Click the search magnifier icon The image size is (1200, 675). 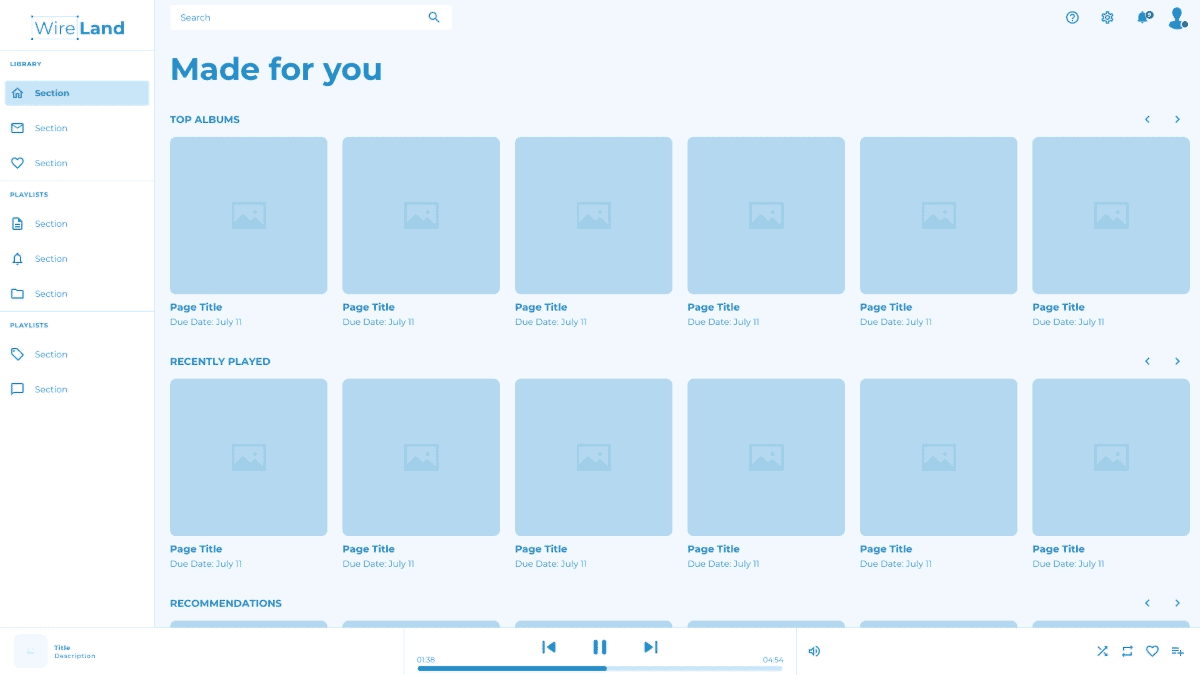pyautogui.click(x=434, y=17)
